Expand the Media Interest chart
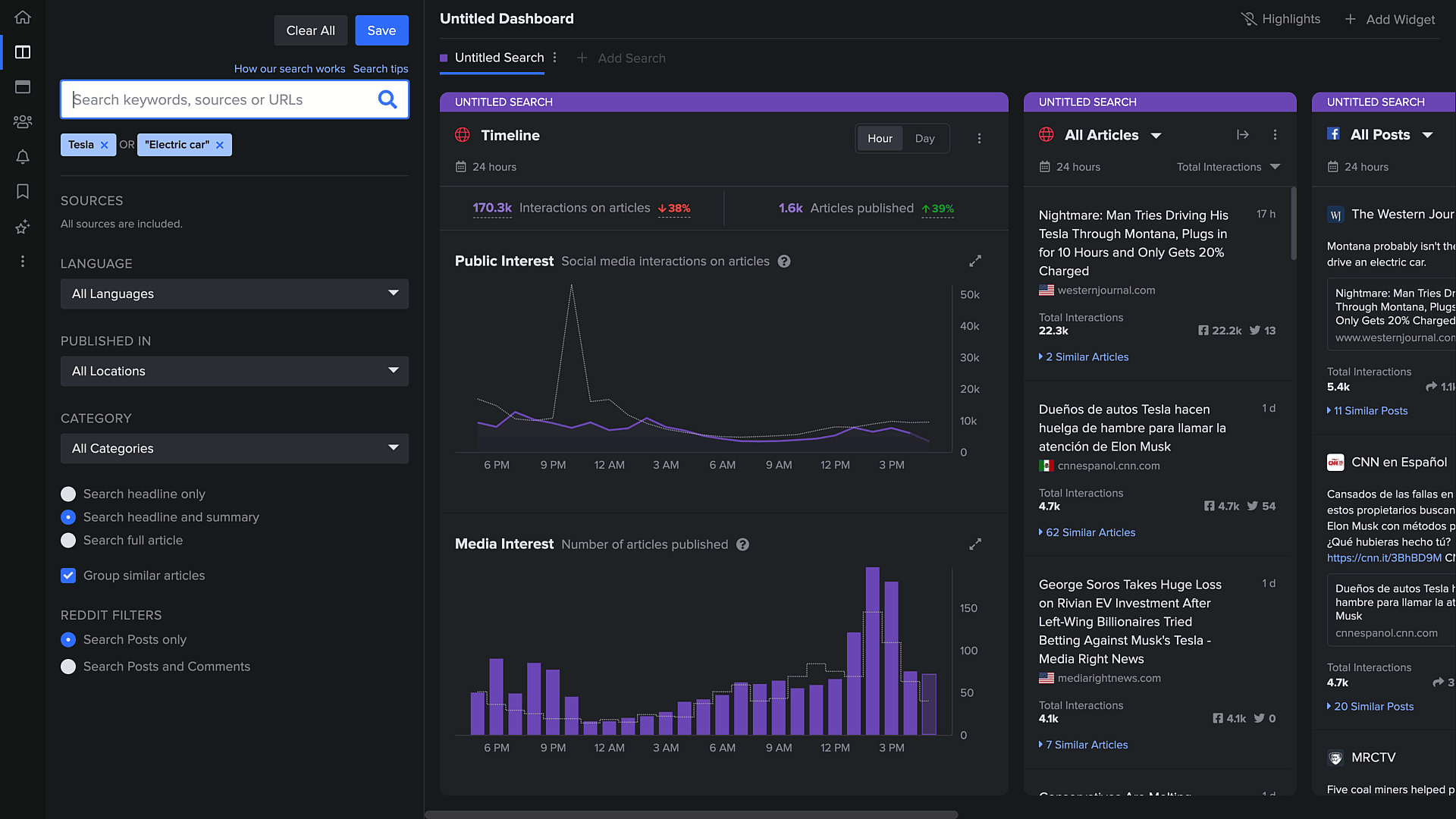Screen dimensions: 1456x819 (975, 544)
